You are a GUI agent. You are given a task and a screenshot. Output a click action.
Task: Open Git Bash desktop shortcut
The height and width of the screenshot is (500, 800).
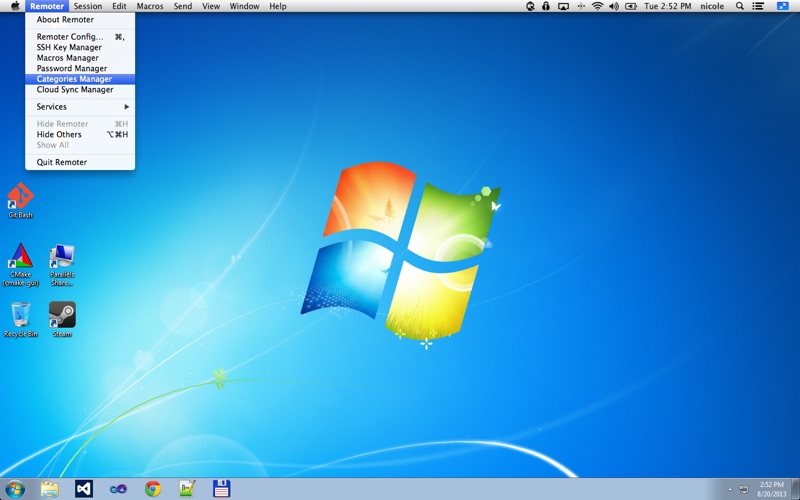click(x=20, y=200)
